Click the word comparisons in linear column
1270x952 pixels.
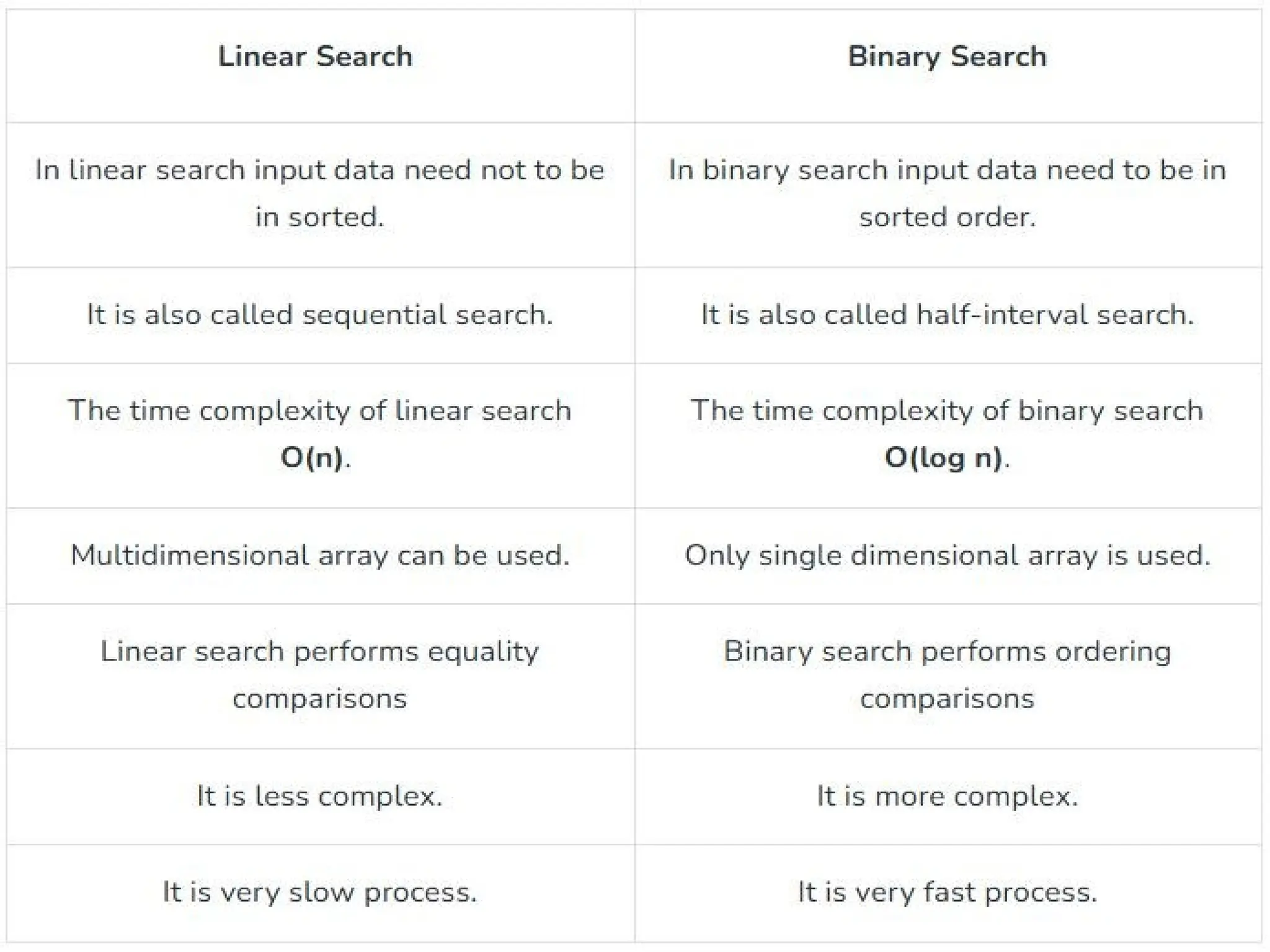click(320, 700)
